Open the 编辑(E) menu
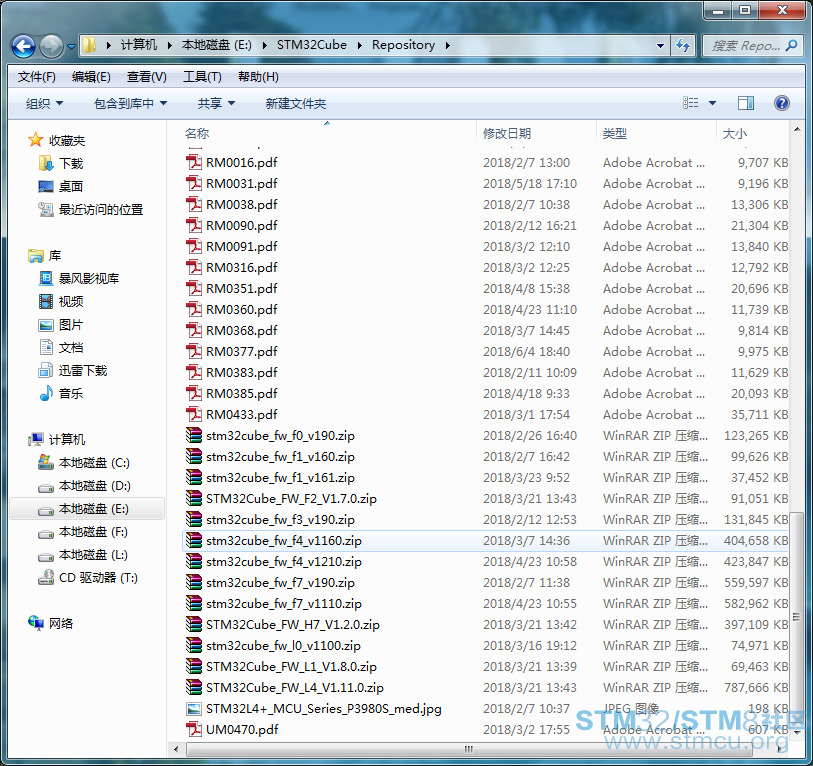The width and height of the screenshot is (813, 766). pos(91,77)
